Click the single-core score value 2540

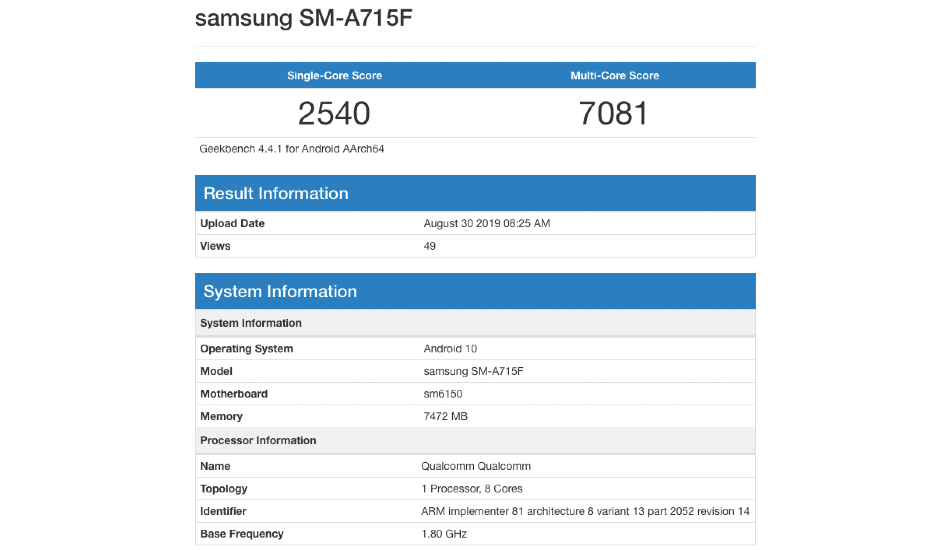click(334, 113)
